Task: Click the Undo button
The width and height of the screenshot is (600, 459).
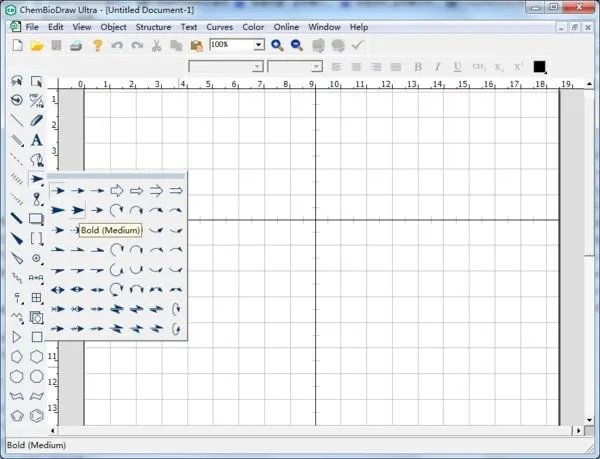Action: [117, 45]
